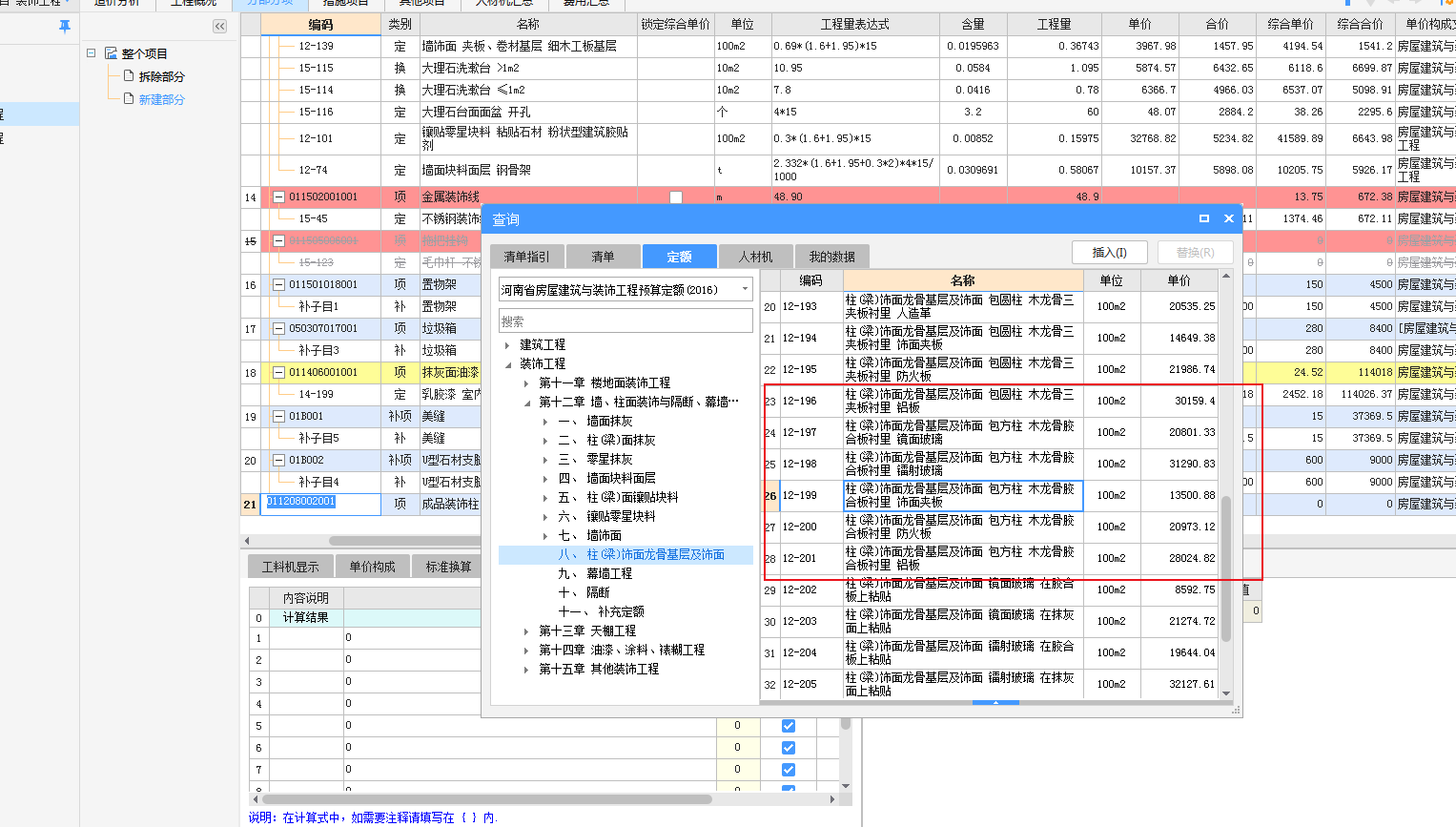This screenshot has width=1456, height=827.
Task: Select 十、隔断 tree item
Action: (x=584, y=593)
